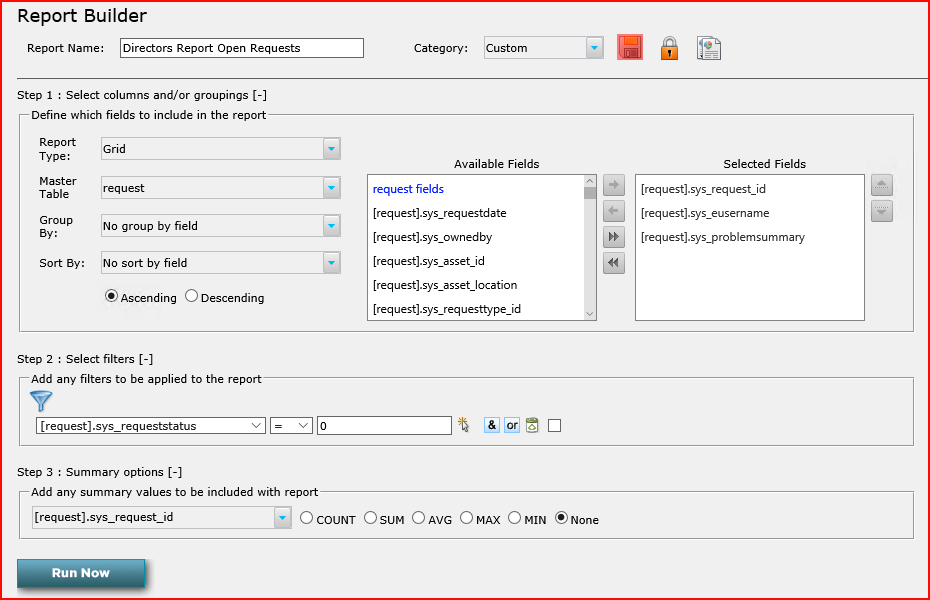Remove all fields with double left arrow

[x=614, y=263]
